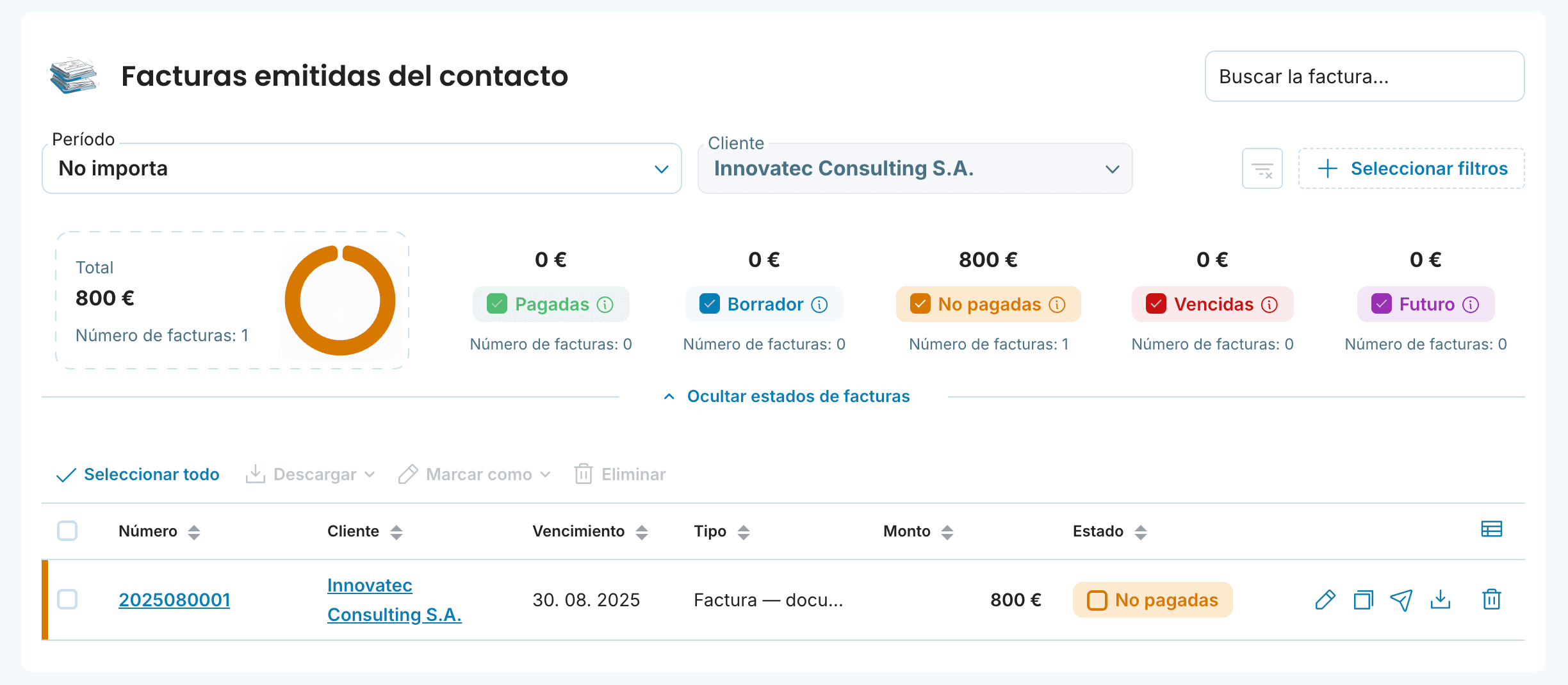The image size is (1568, 685).
Task: Duplicate invoice 2025080001 with the copy icon
Action: click(1363, 600)
